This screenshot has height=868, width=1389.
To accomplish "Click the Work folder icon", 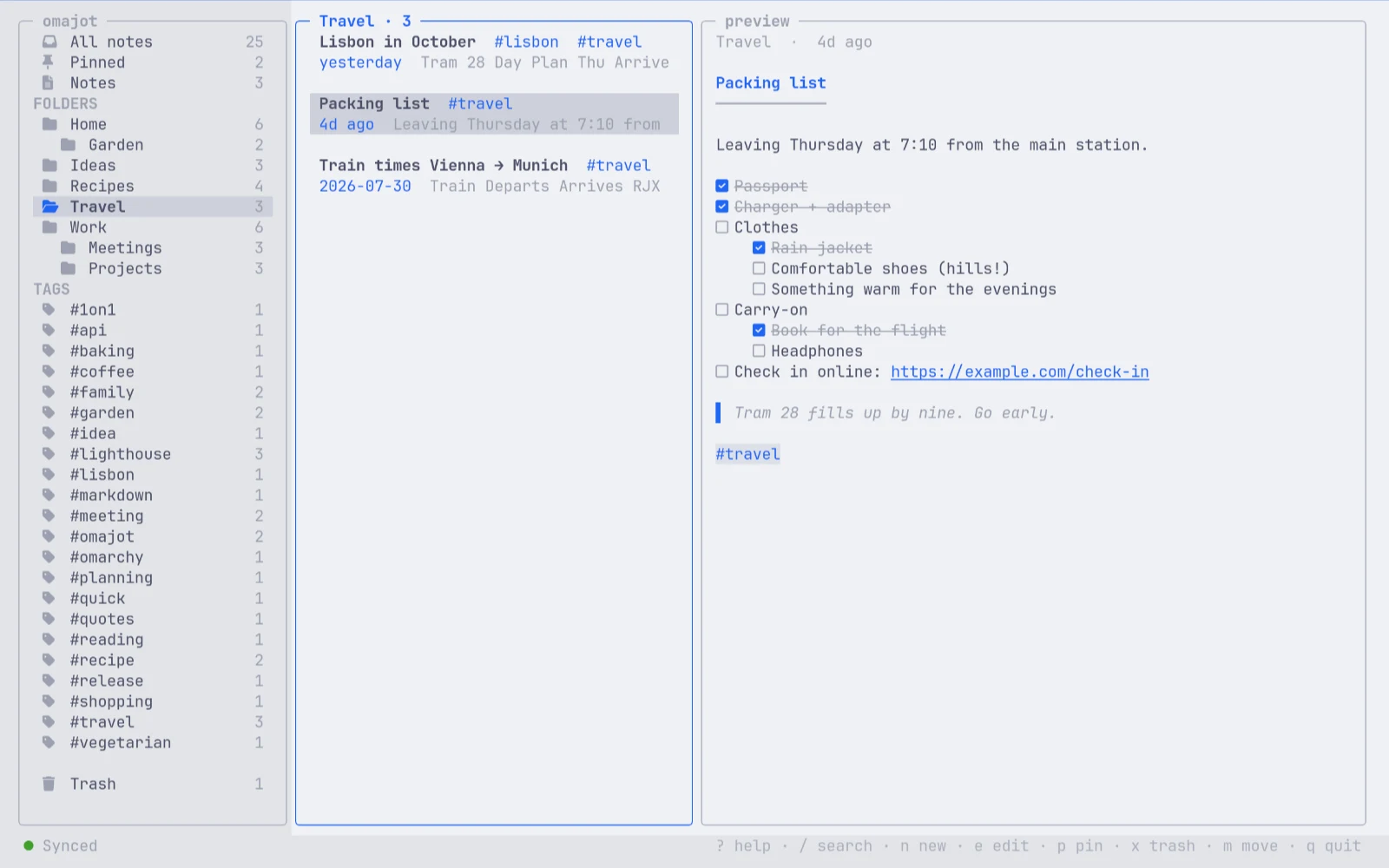I will click(49, 227).
